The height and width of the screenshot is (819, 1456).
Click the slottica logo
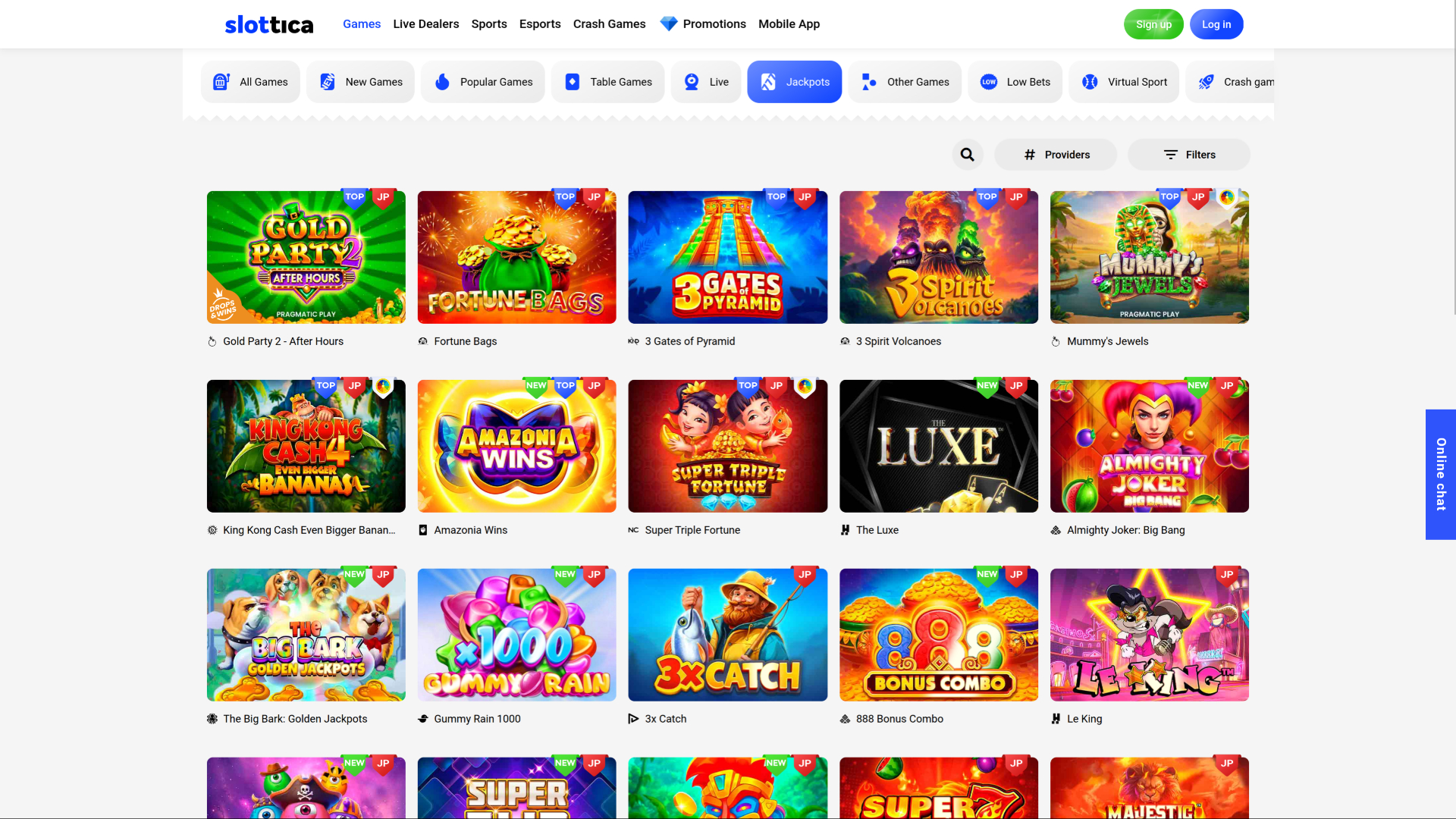pos(268,24)
